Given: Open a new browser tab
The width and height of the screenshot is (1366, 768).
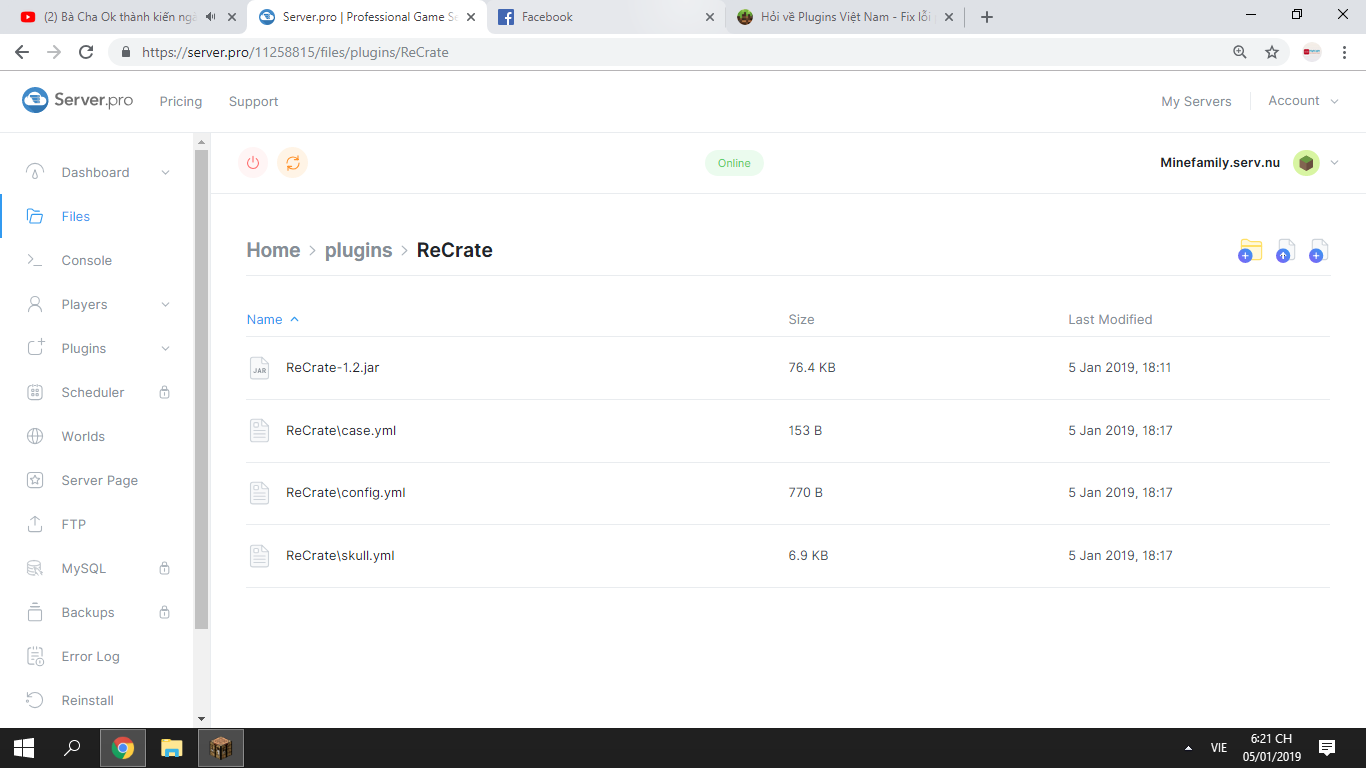Looking at the screenshot, I should (987, 17).
